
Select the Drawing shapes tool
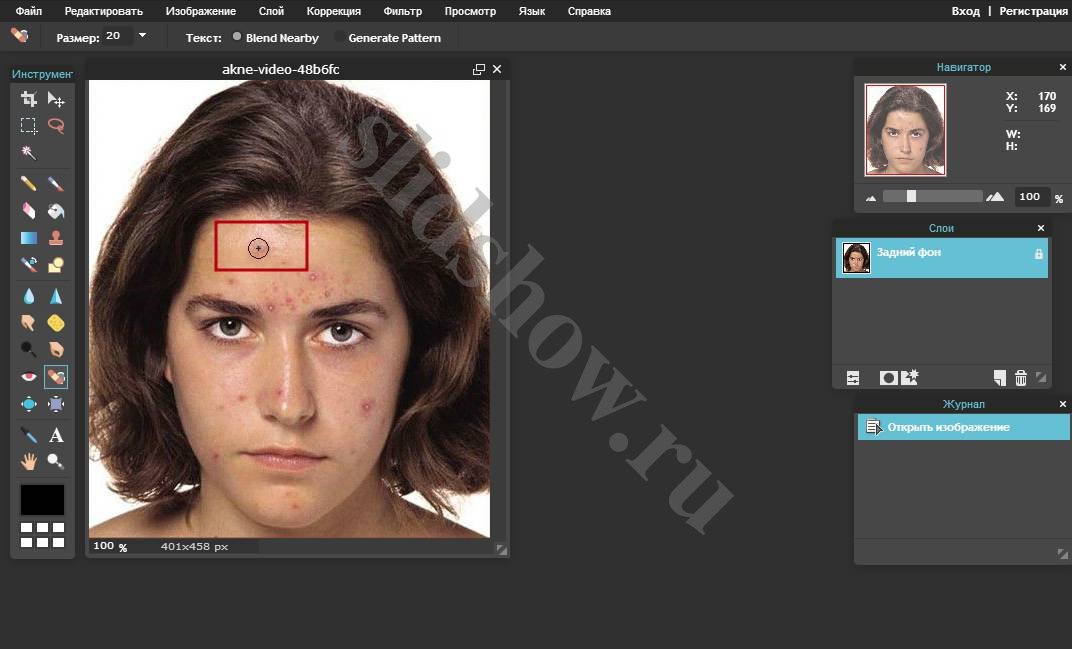(56, 265)
